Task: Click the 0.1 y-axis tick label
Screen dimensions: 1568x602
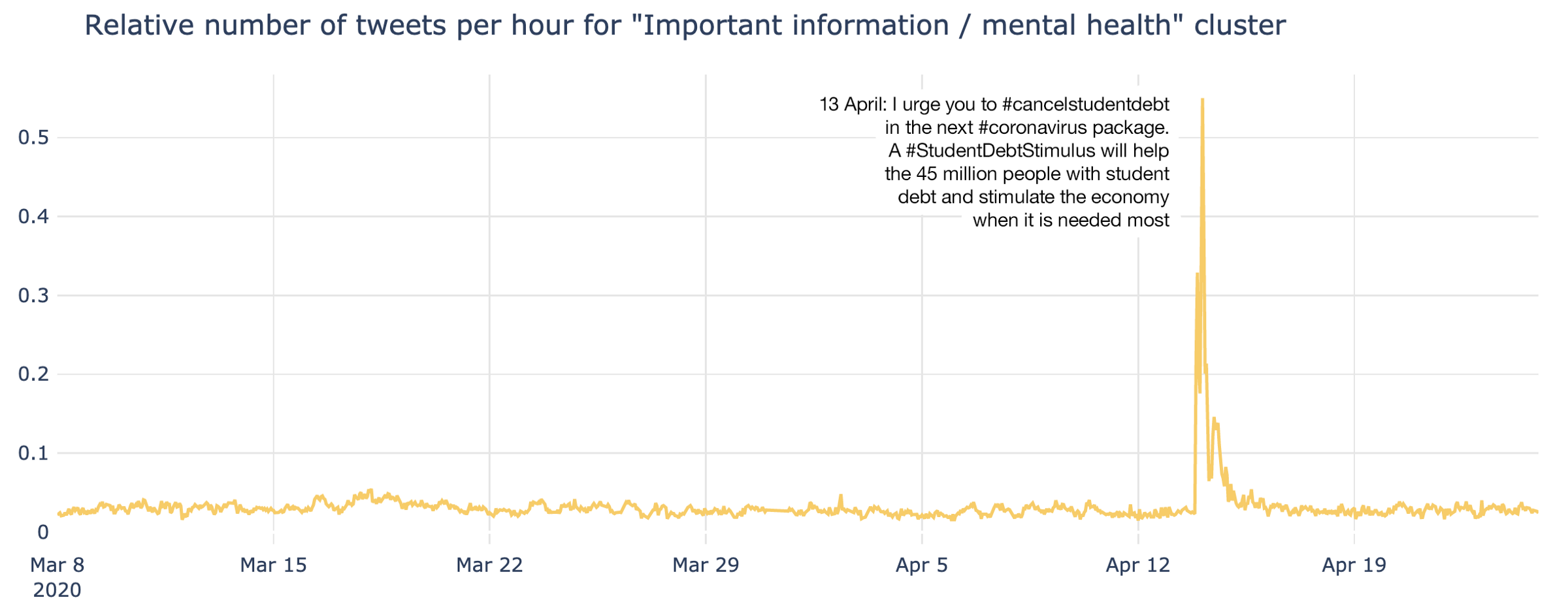Action: pyautogui.click(x=34, y=453)
